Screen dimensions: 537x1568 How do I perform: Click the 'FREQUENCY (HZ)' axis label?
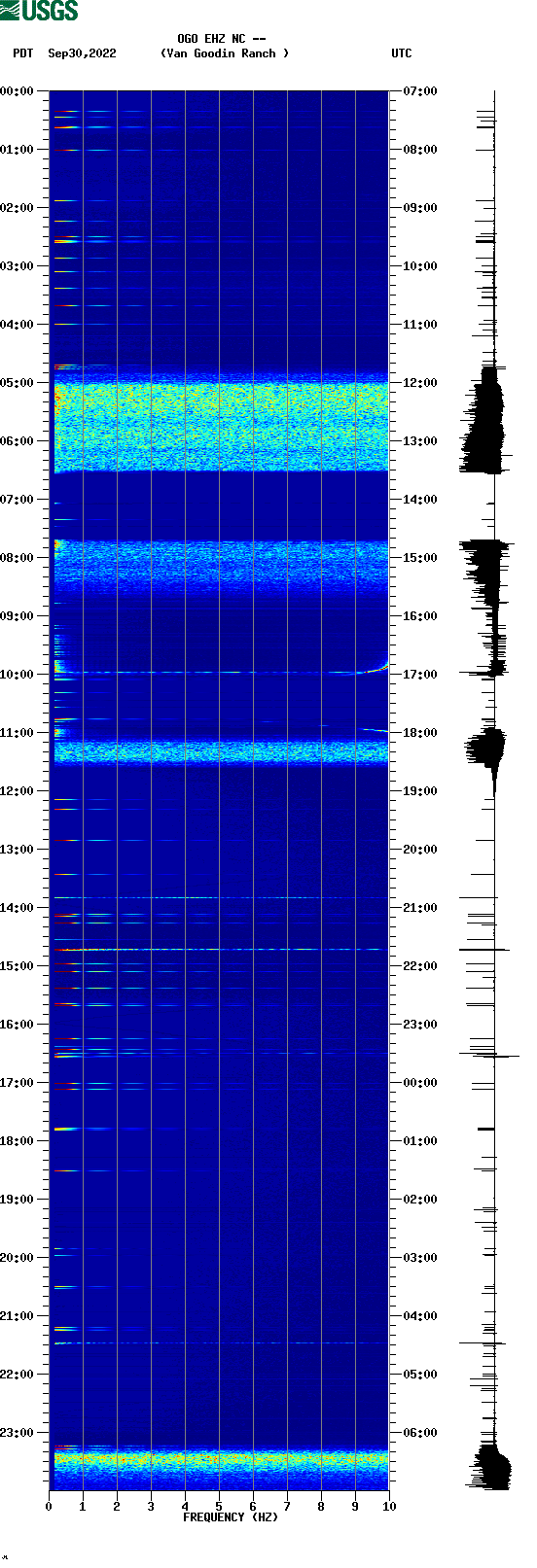click(231, 1517)
